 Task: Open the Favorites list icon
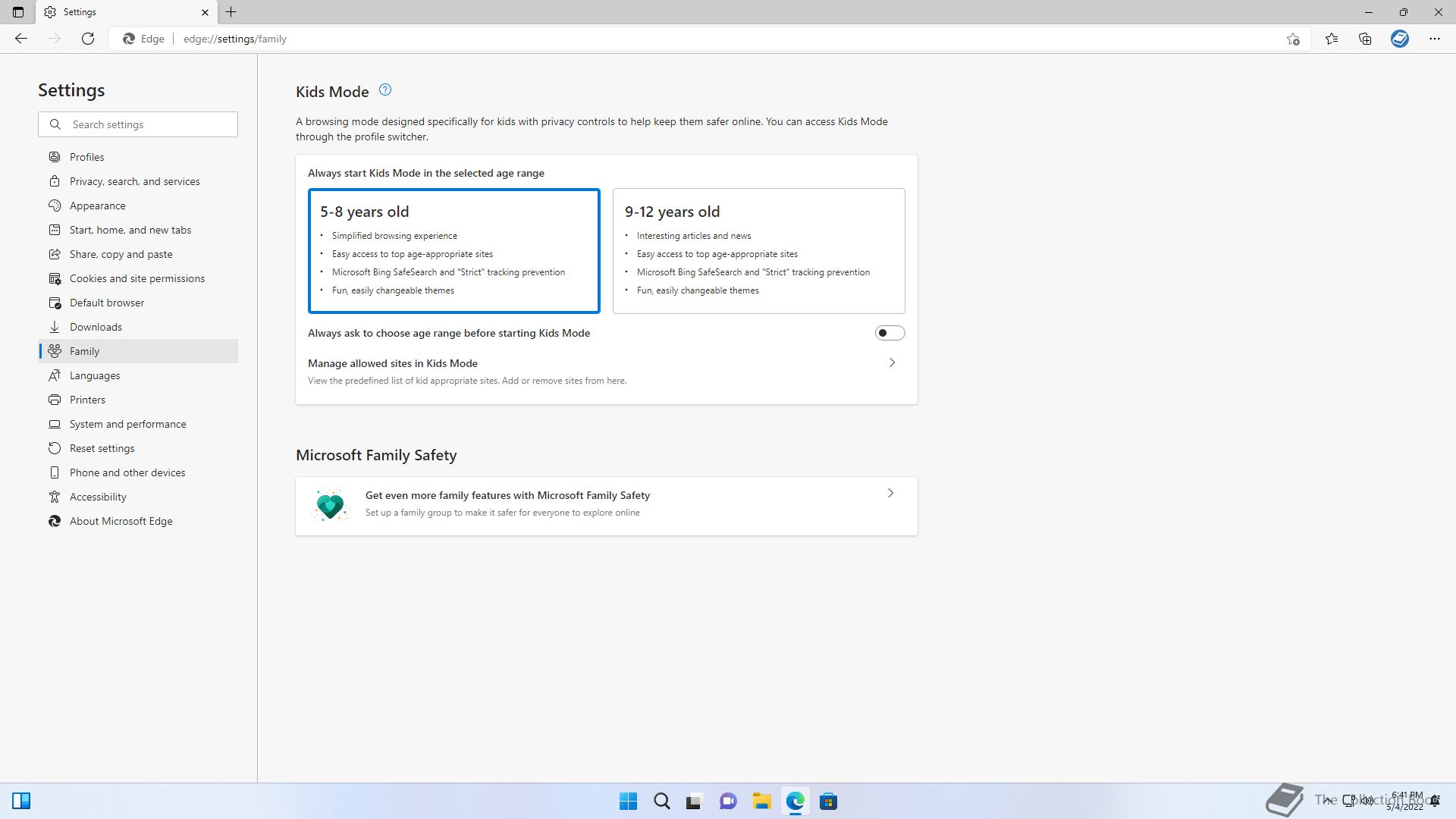pyautogui.click(x=1332, y=39)
